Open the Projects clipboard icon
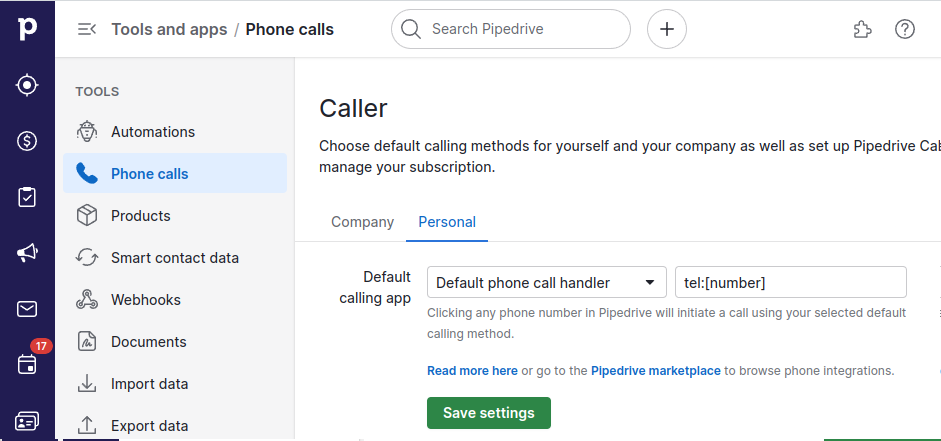941x441 pixels. point(27,197)
